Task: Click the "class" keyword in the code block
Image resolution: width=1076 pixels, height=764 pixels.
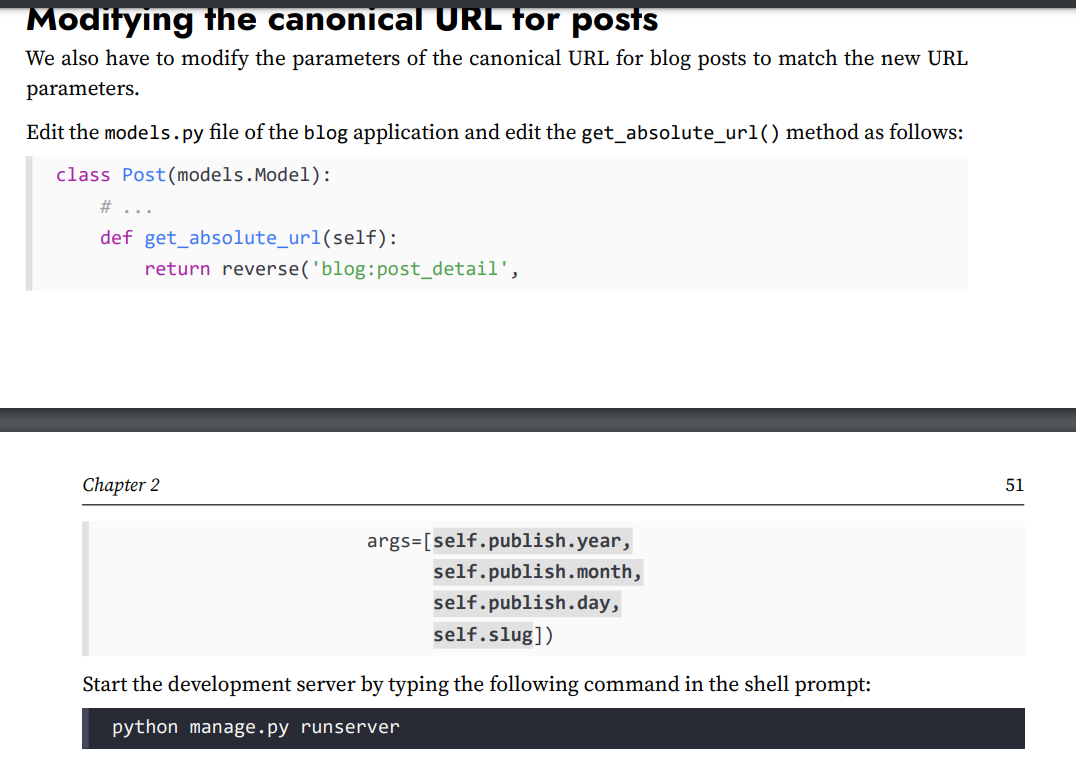Action: (x=83, y=175)
